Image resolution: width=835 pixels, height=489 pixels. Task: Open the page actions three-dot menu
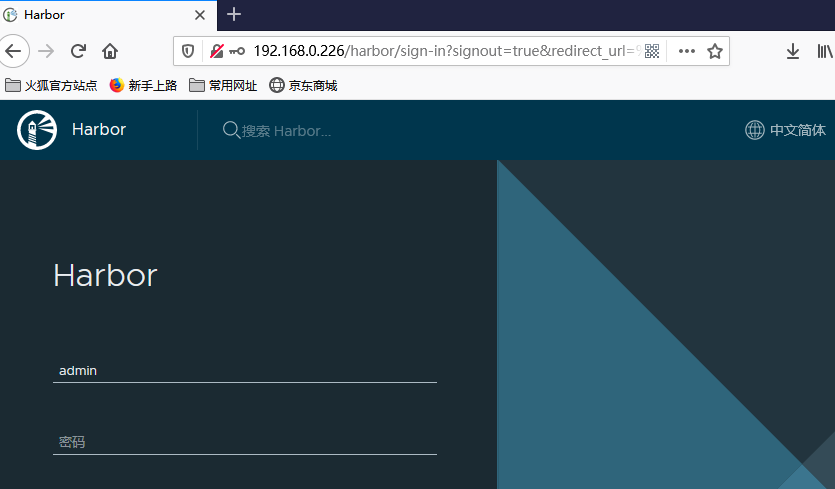click(686, 51)
